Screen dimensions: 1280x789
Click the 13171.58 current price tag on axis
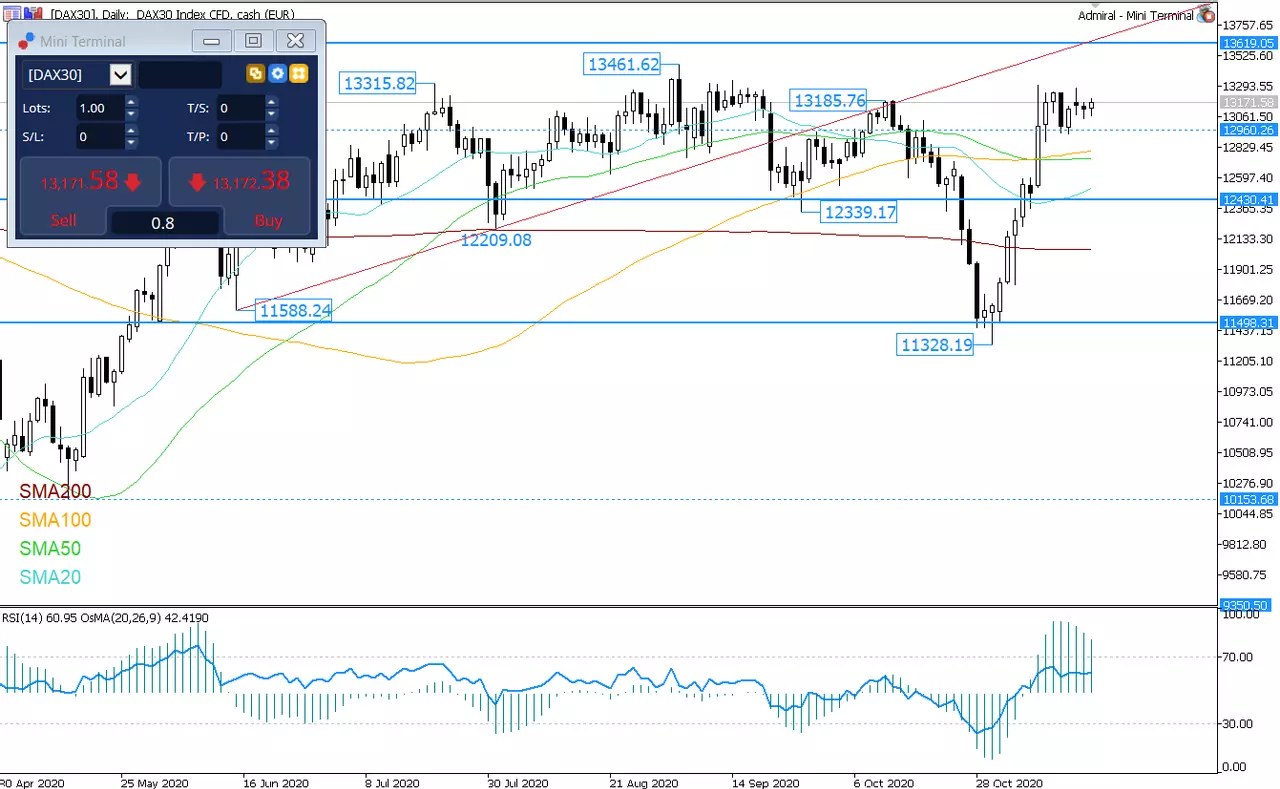(x=1248, y=102)
